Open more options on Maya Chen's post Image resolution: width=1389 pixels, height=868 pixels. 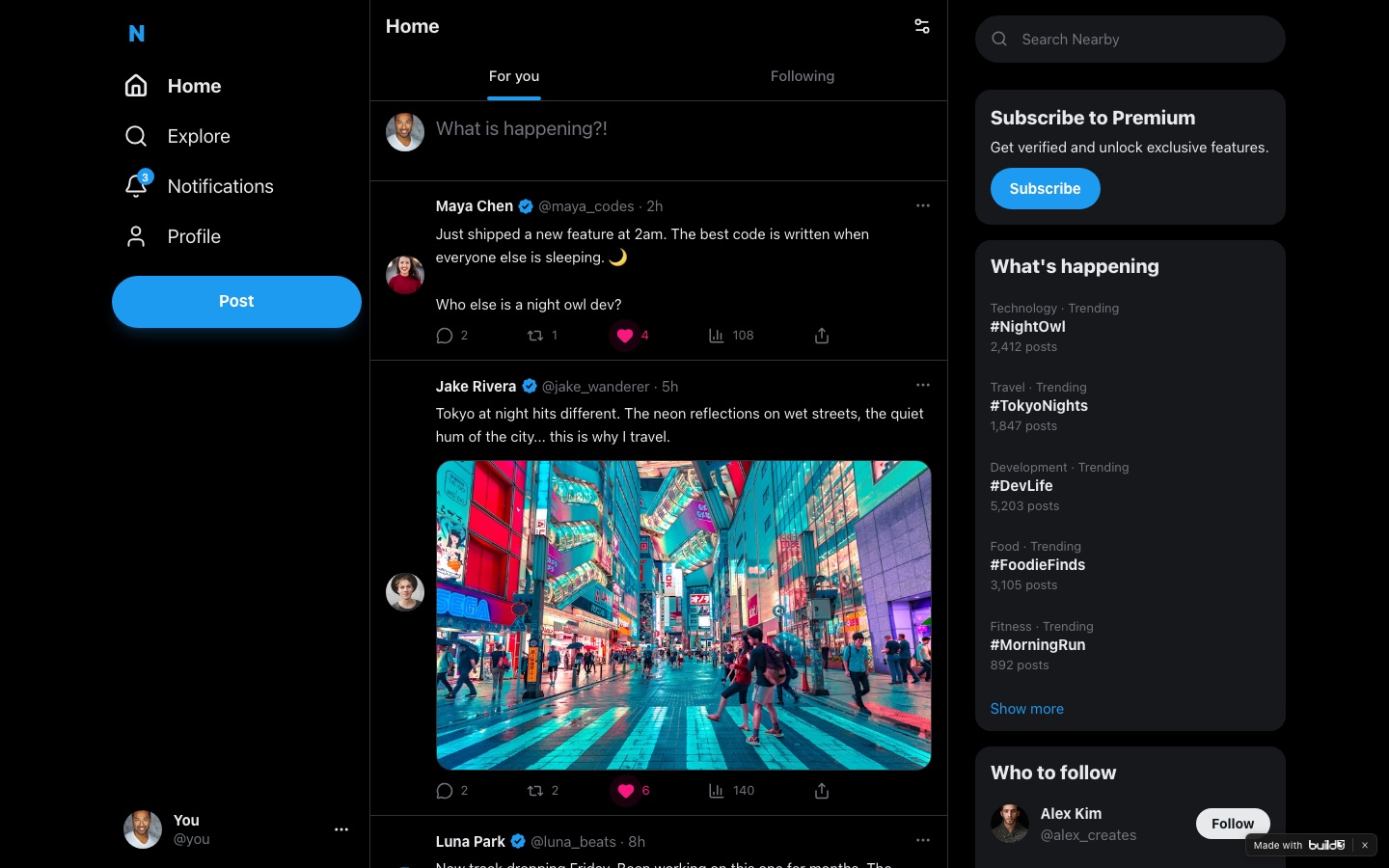[923, 205]
